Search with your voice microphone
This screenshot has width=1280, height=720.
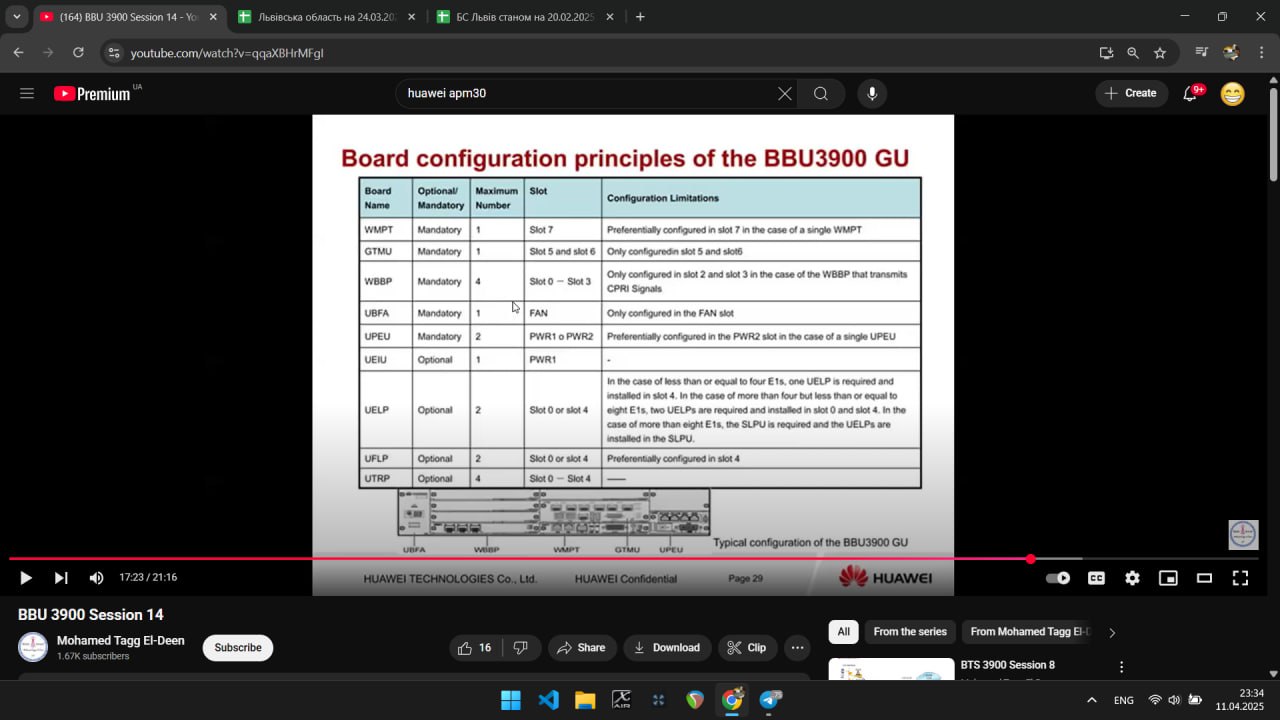872,93
